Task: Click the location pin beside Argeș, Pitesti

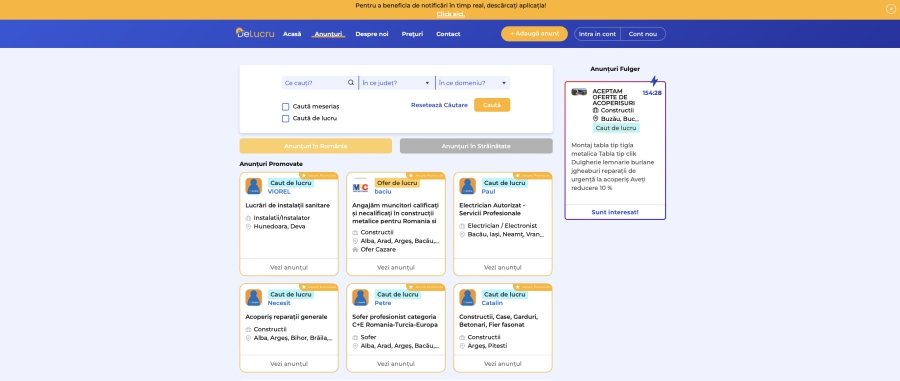Action: click(462, 346)
